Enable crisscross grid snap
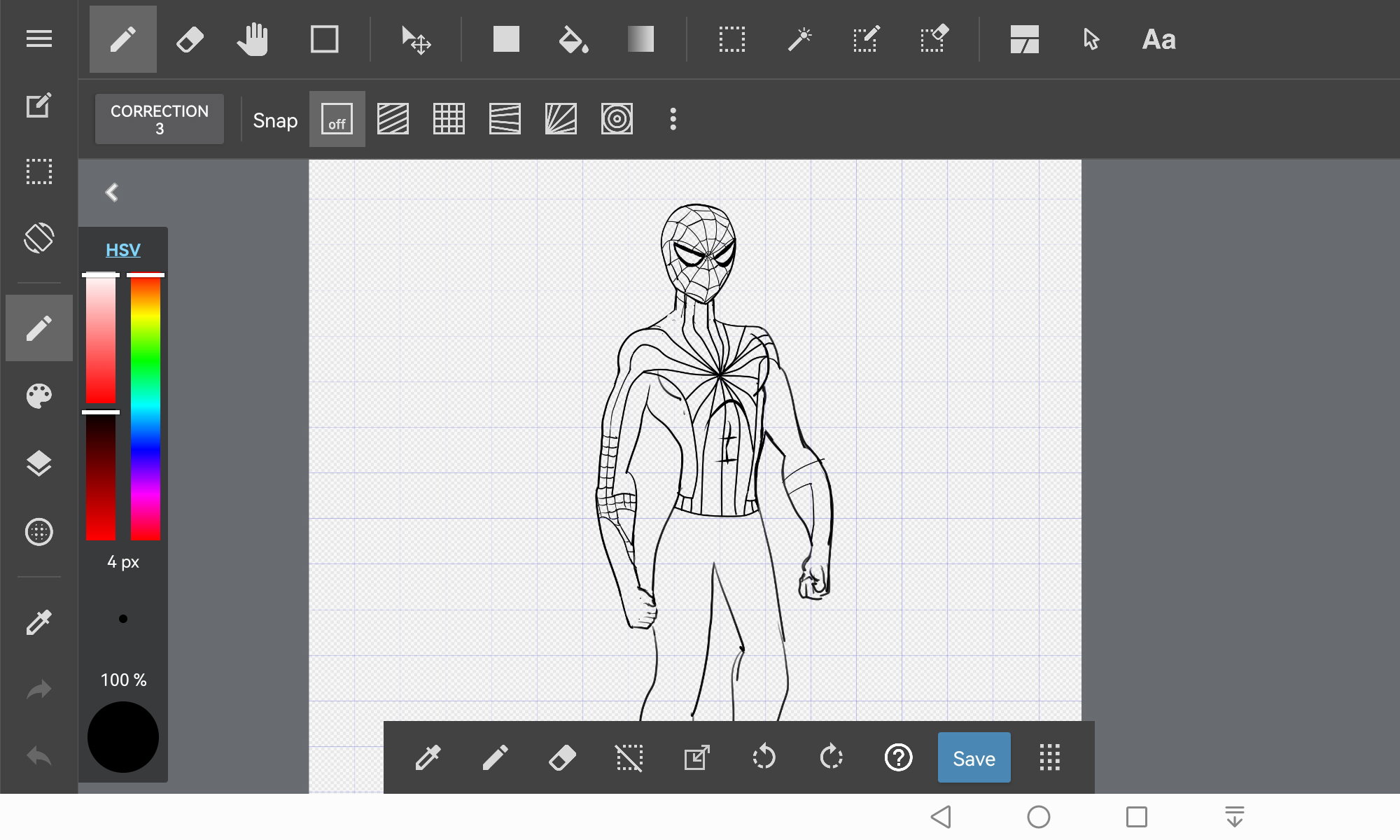1400x840 pixels. click(449, 119)
